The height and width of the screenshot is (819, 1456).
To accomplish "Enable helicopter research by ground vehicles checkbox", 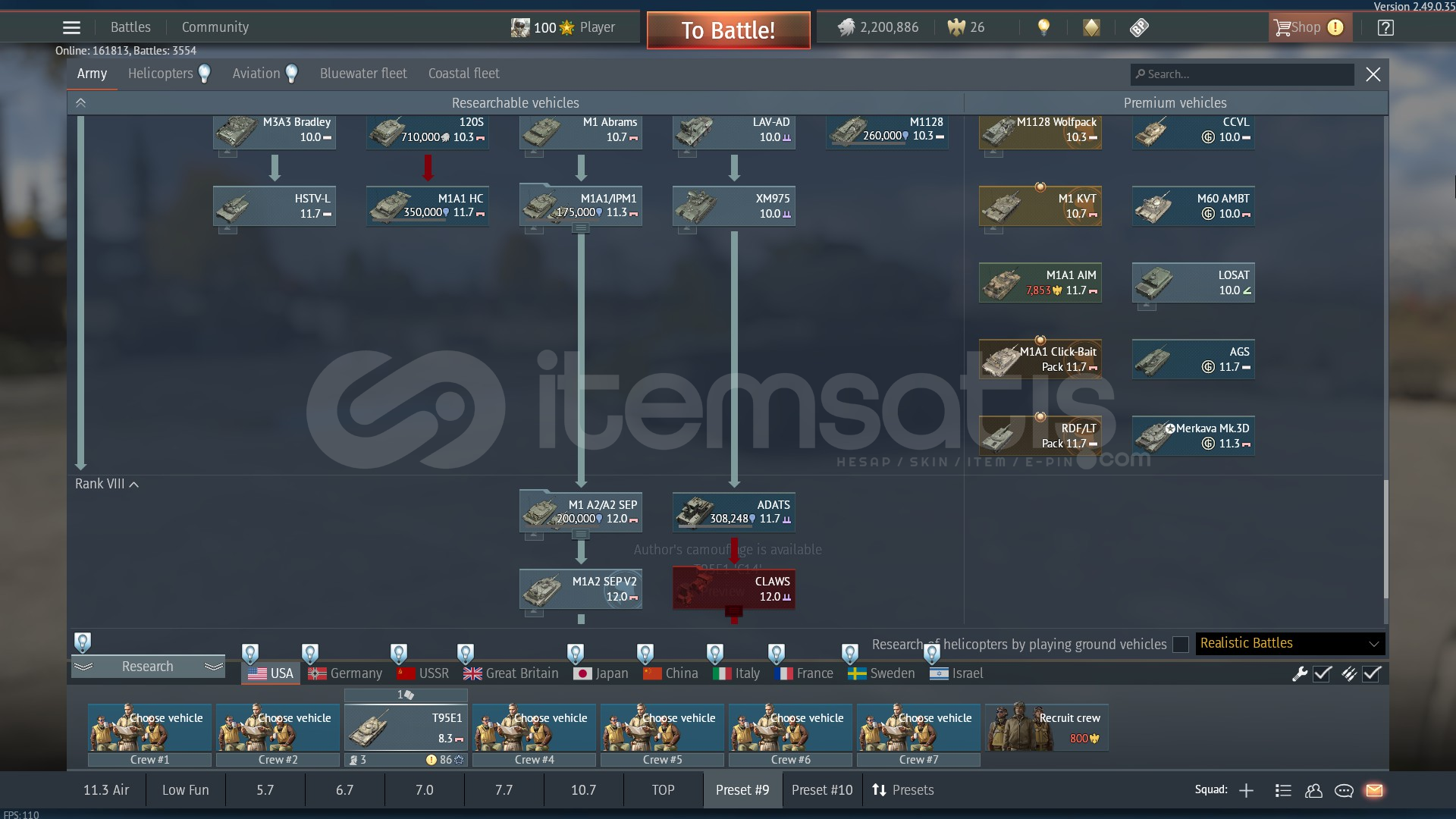I will tap(1181, 645).
